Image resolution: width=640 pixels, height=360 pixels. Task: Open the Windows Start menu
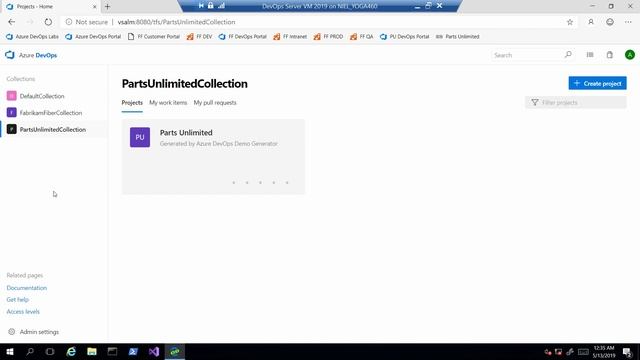click(10, 351)
